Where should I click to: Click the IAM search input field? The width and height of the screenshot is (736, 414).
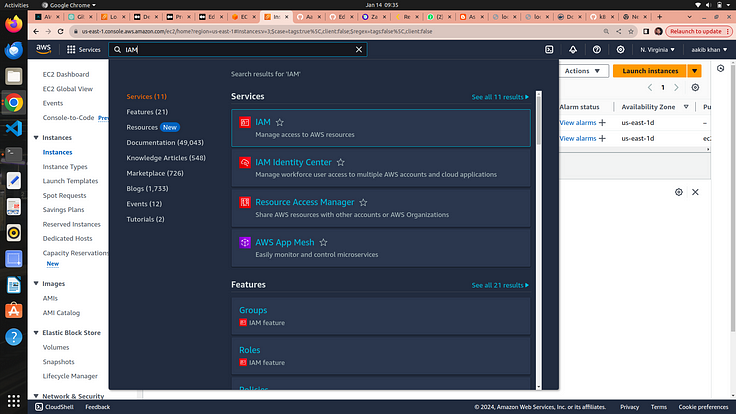coord(238,49)
